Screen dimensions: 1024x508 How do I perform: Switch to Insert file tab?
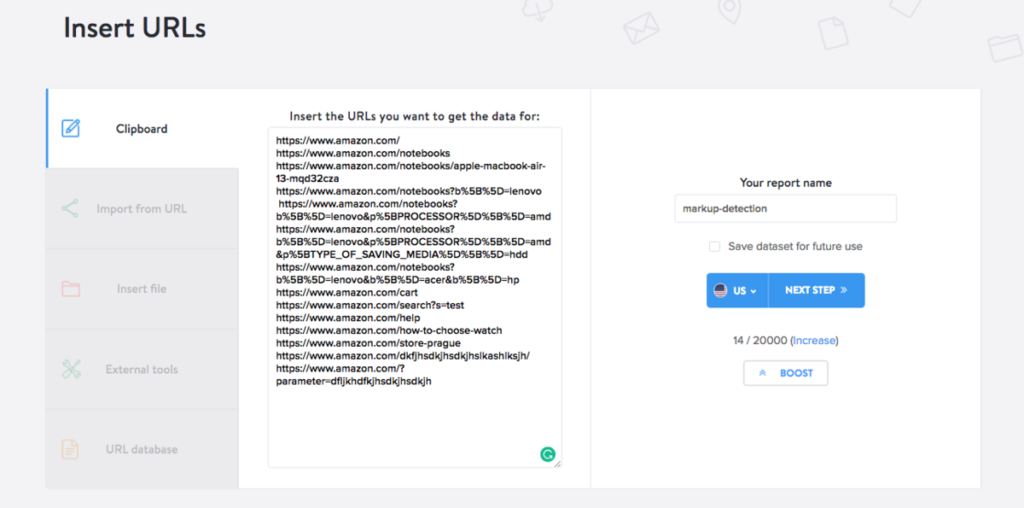tap(142, 289)
